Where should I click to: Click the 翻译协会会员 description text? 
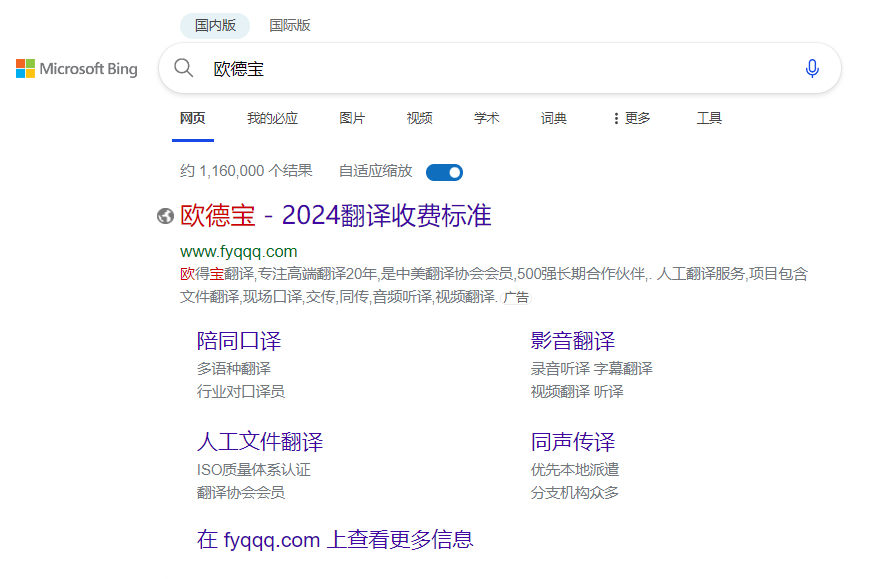tap(241, 493)
